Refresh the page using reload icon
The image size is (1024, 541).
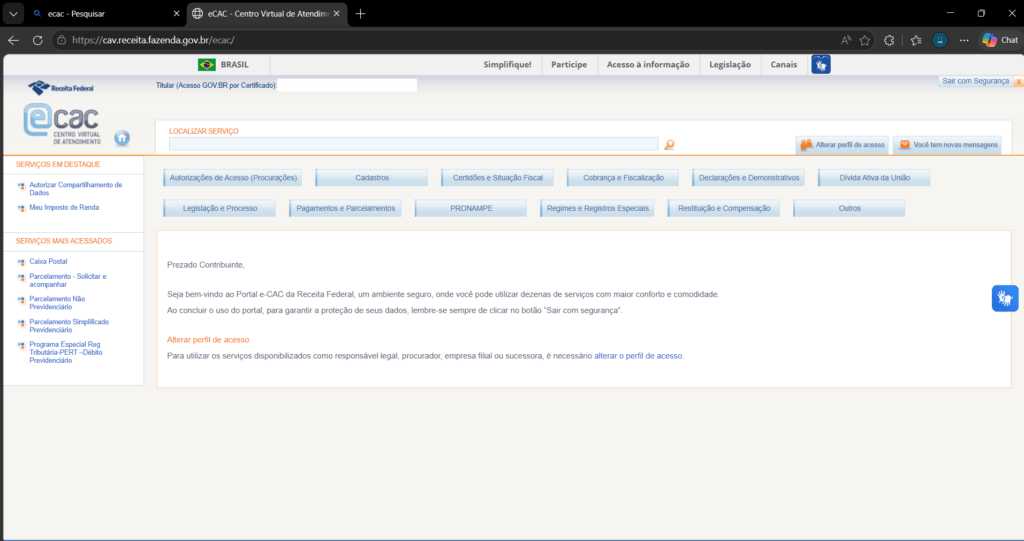pos(37,40)
